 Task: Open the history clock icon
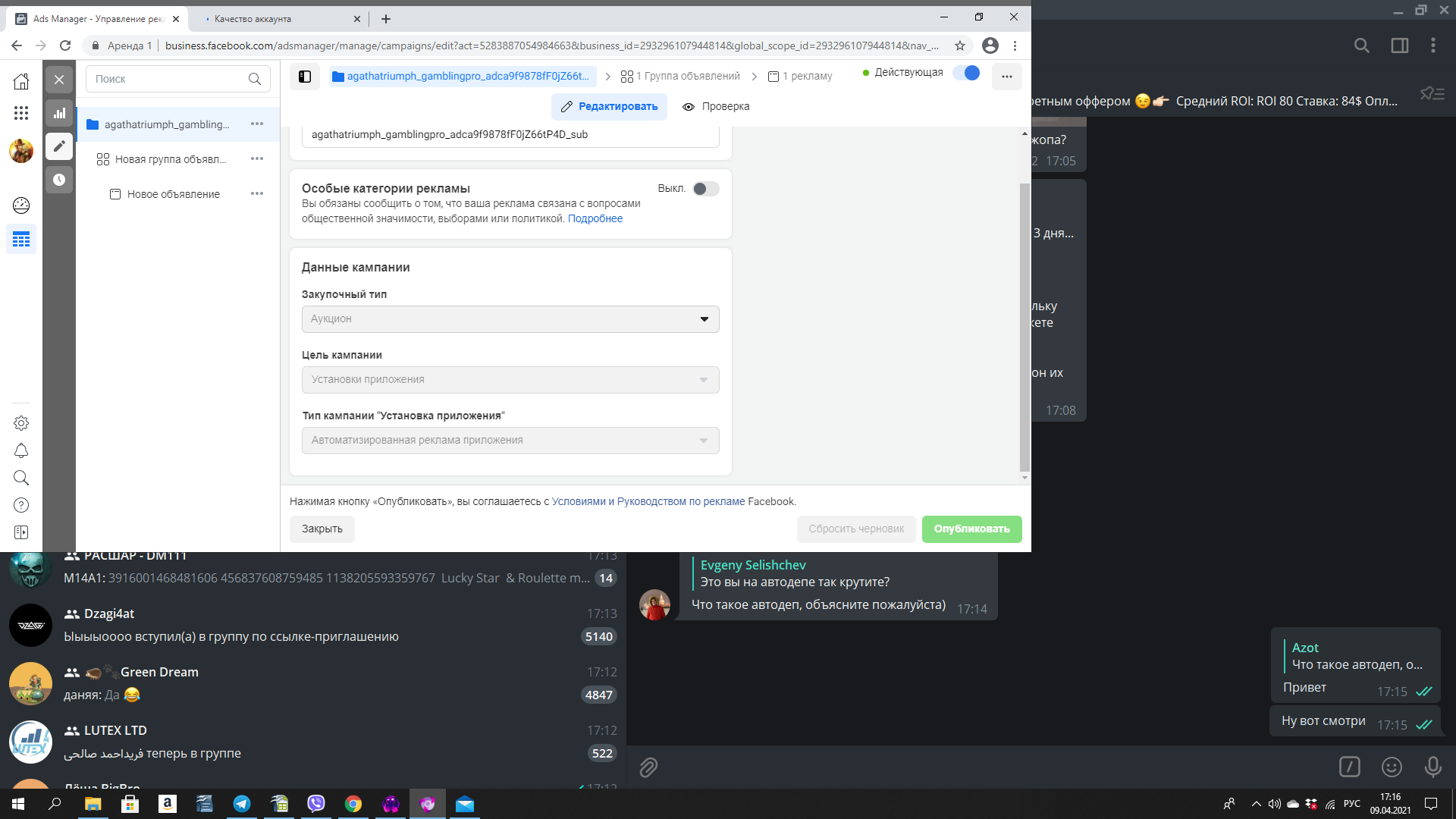click(x=59, y=180)
